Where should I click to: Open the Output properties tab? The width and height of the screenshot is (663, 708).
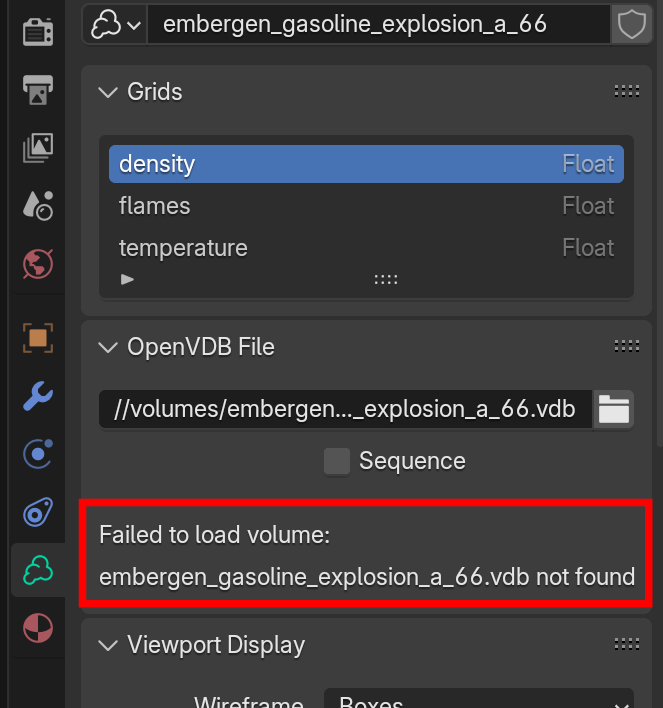point(38,89)
